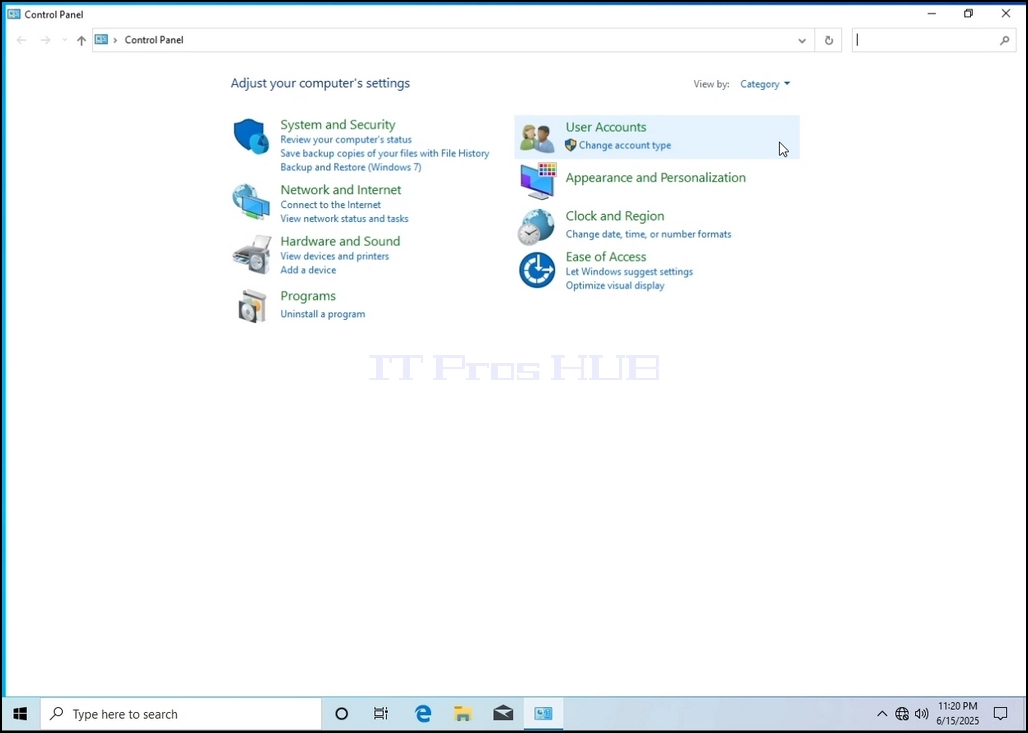Click Optimize visual display
The image size is (1028, 733).
tap(615, 285)
